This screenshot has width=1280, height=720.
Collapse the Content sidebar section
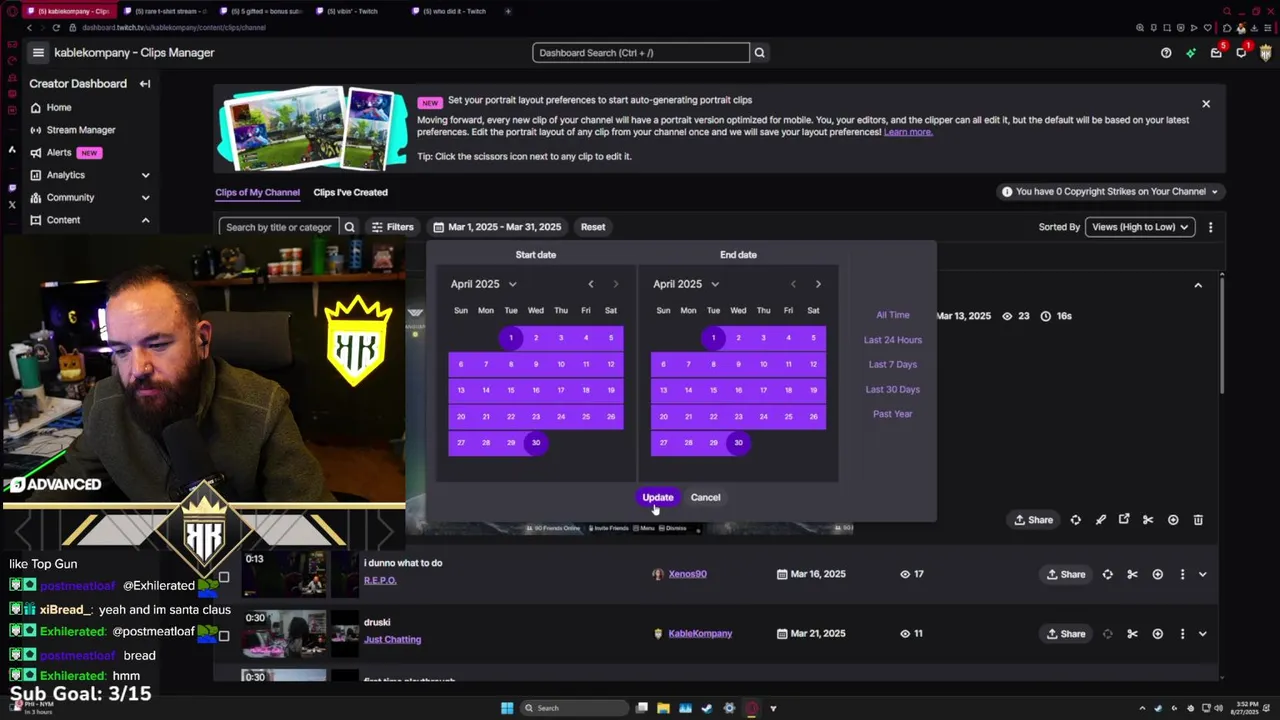[x=145, y=220]
